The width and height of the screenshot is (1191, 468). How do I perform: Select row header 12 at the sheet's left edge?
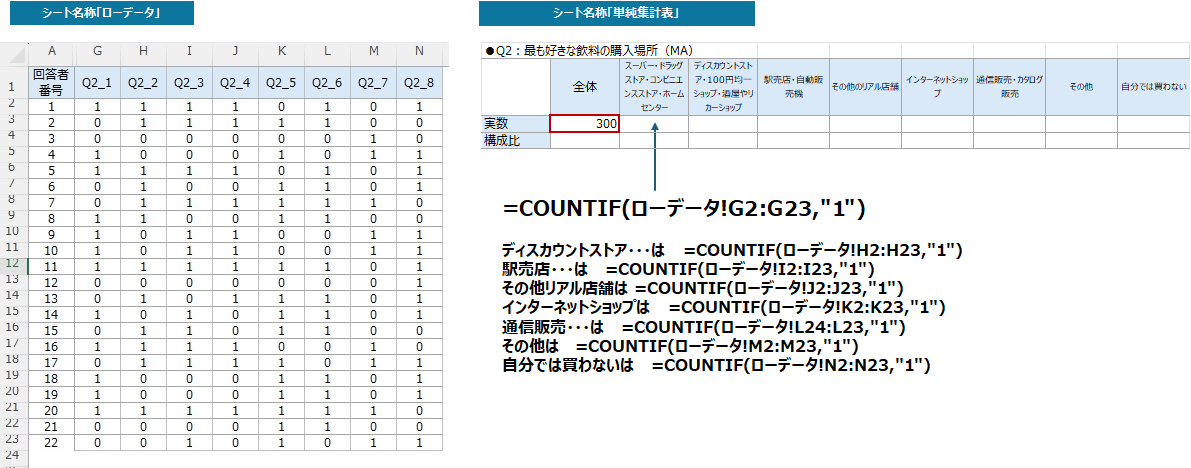click(13, 263)
